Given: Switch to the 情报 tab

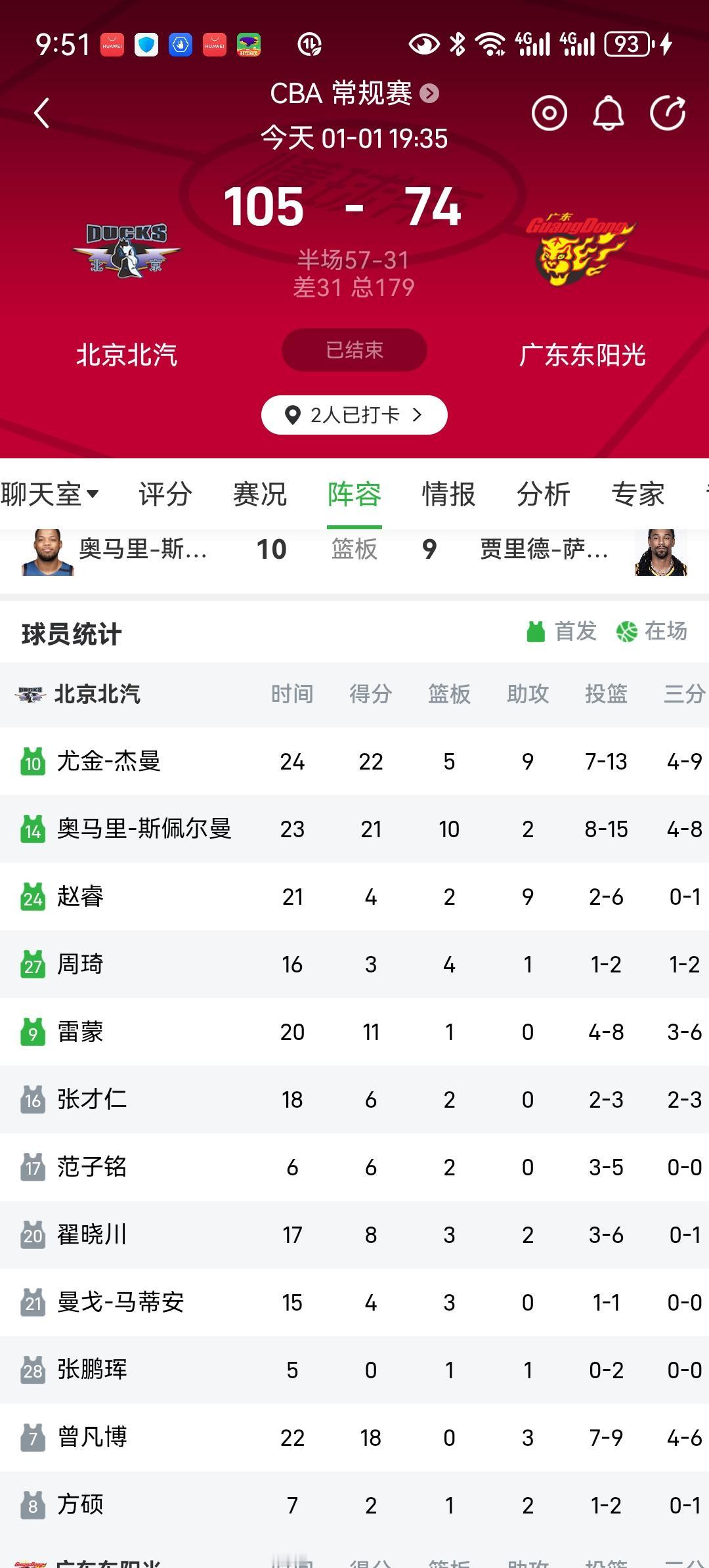Looking at the screenshot, I should click(448, 494).
